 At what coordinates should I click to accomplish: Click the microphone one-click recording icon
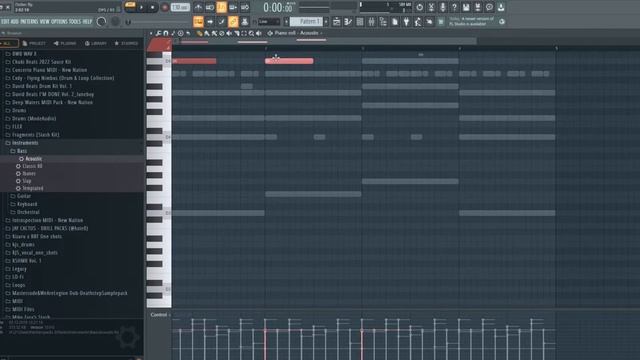click(x=442, y=7)
